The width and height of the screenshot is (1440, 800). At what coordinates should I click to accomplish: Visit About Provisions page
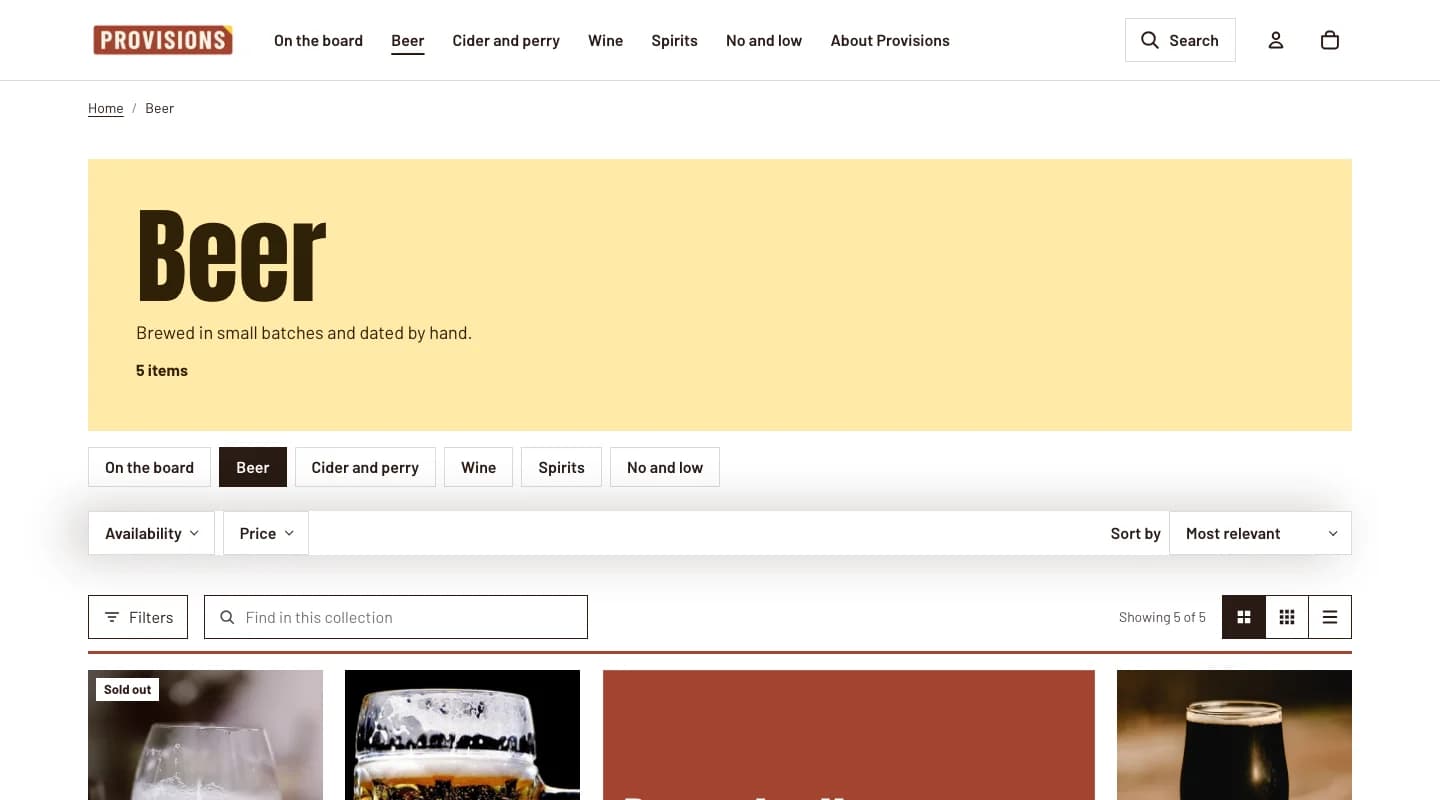pyautogui.click(x=890, y=40)
